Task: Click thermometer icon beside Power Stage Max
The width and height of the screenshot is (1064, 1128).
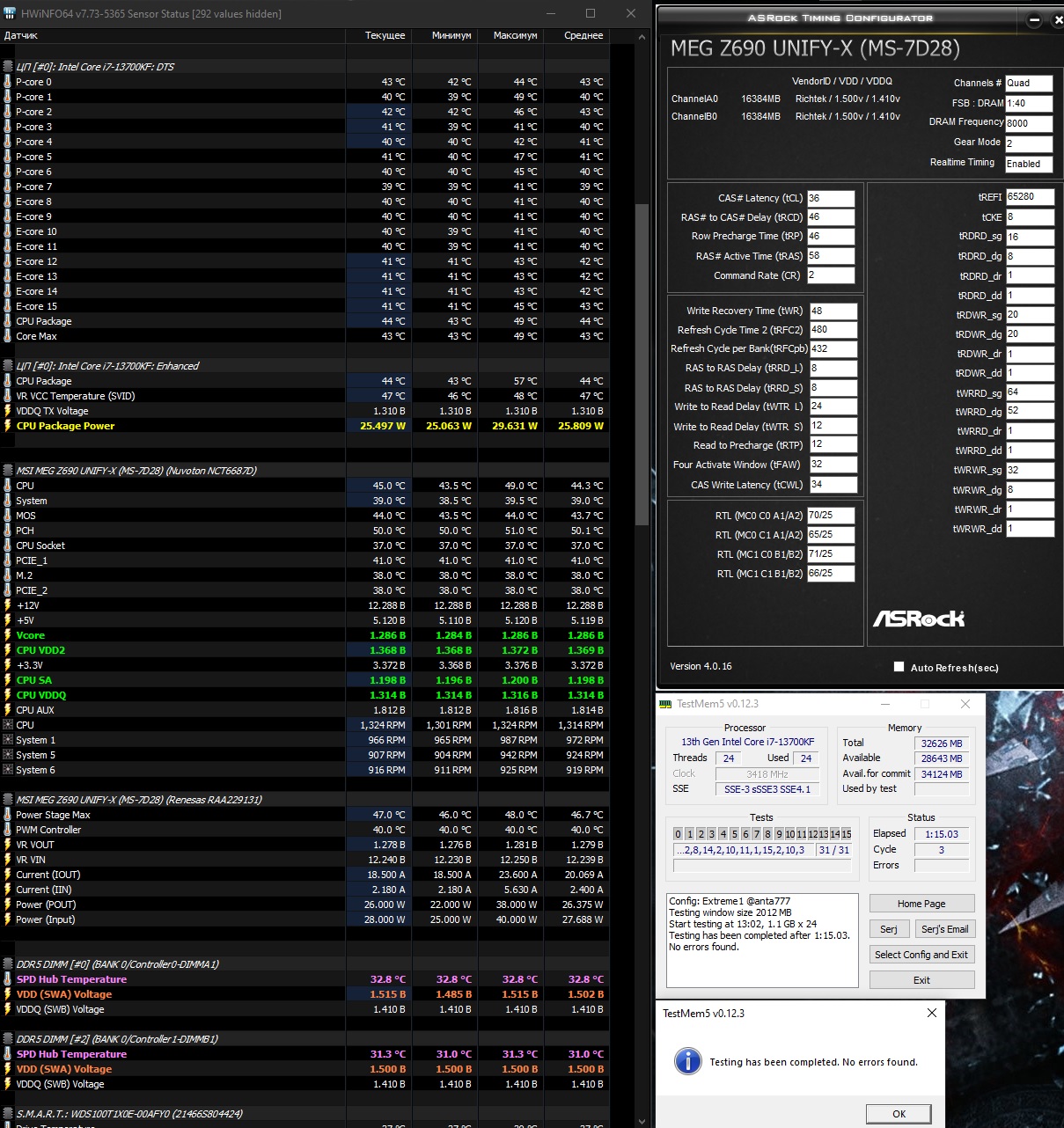Action: [8, 815]
